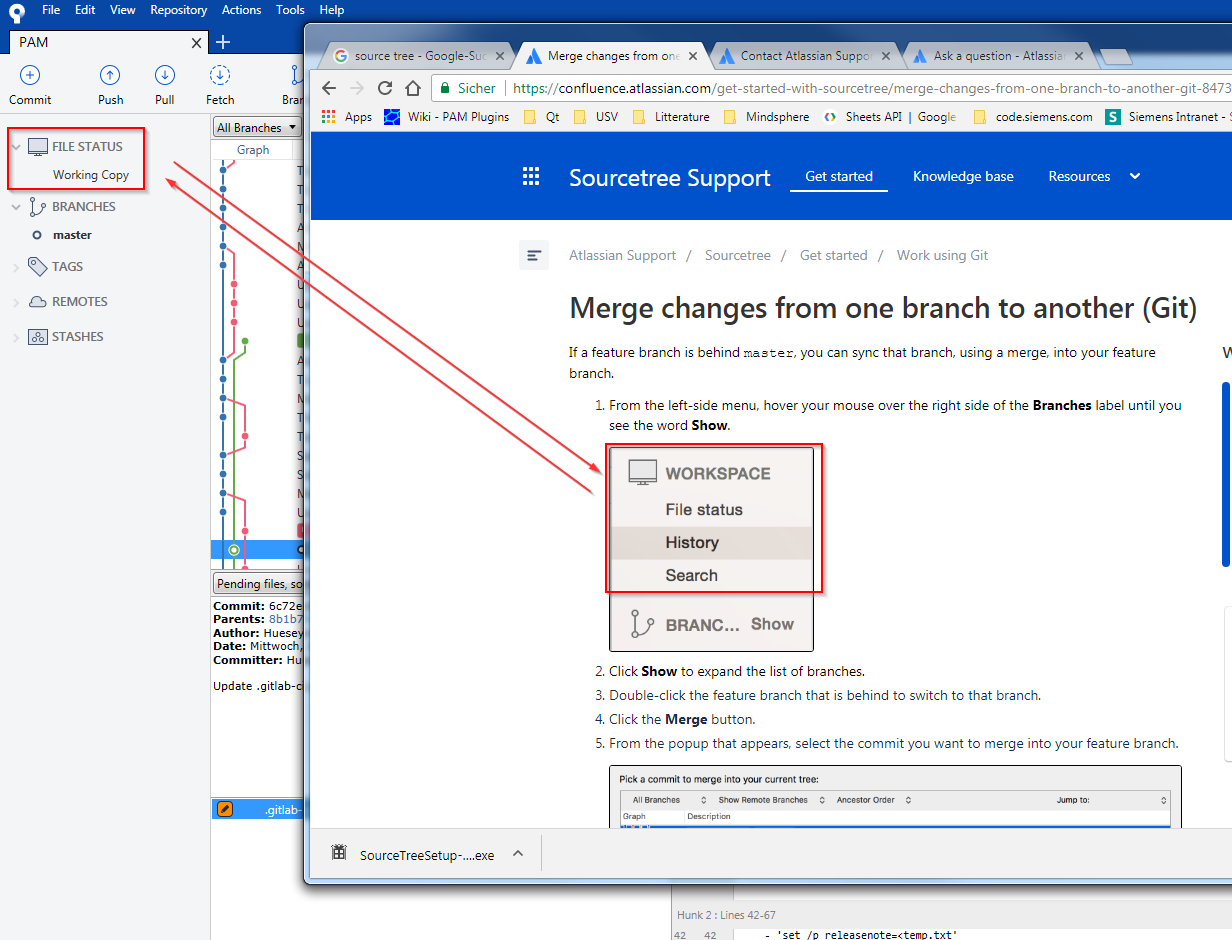The width and height of the screenshot is (1232, 940).
Task: Open the Litterature bookmark folder
Action: pos(671,117)
